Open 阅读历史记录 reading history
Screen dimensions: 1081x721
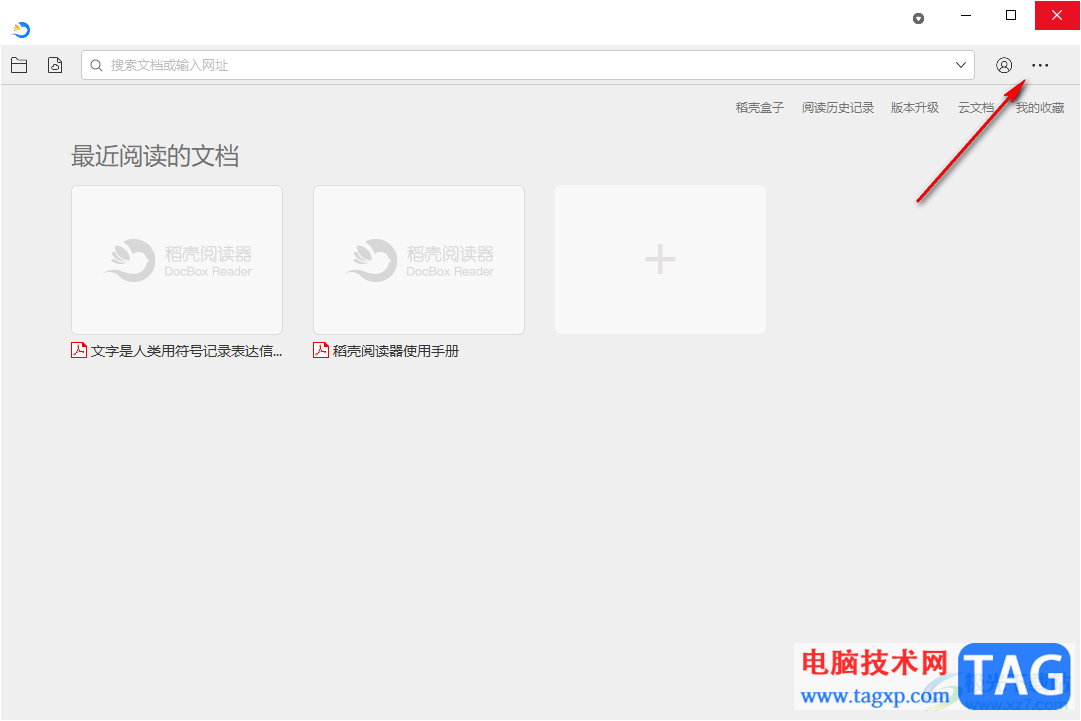[838, 108]
